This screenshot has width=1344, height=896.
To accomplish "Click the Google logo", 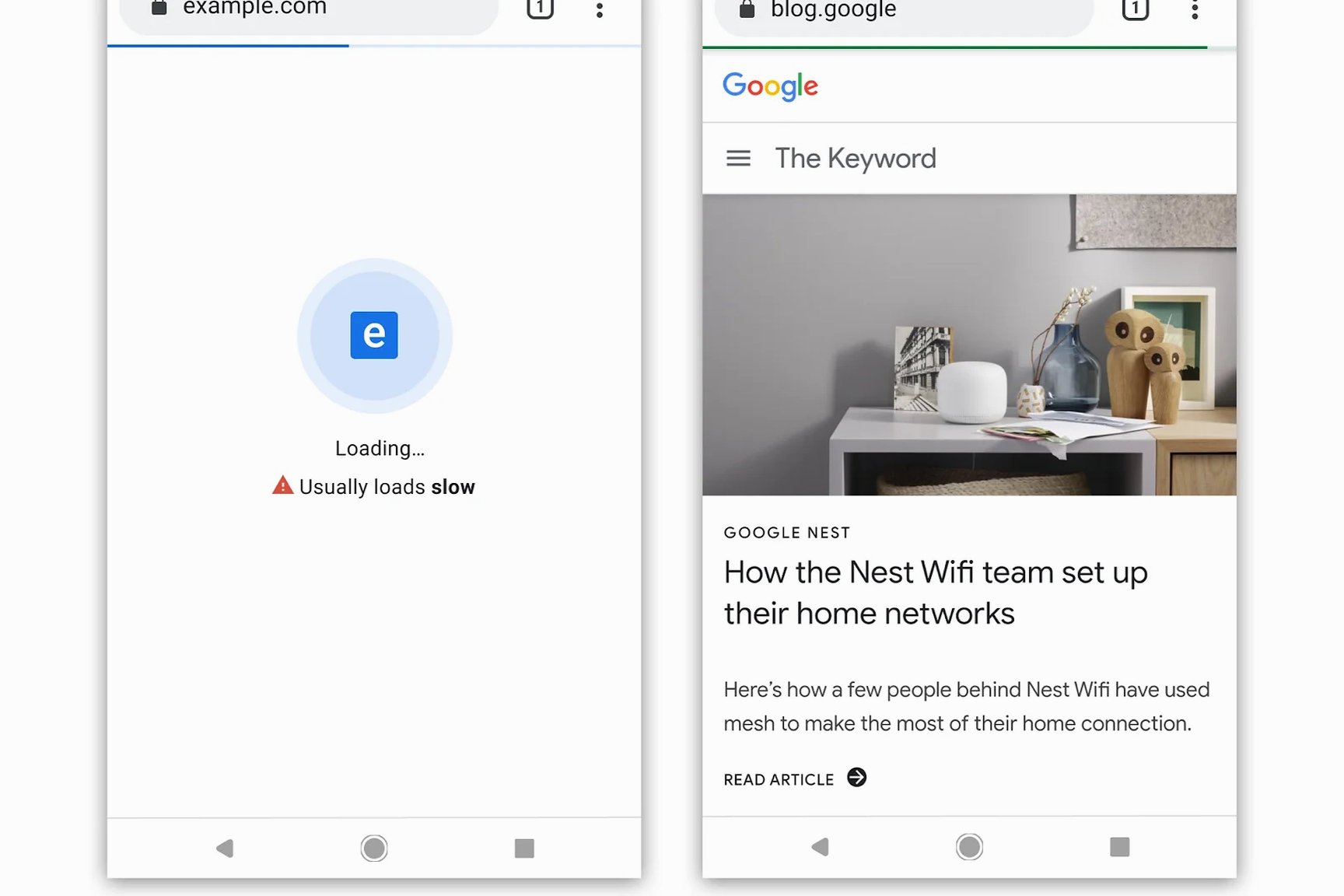I will tap(770, 86).
